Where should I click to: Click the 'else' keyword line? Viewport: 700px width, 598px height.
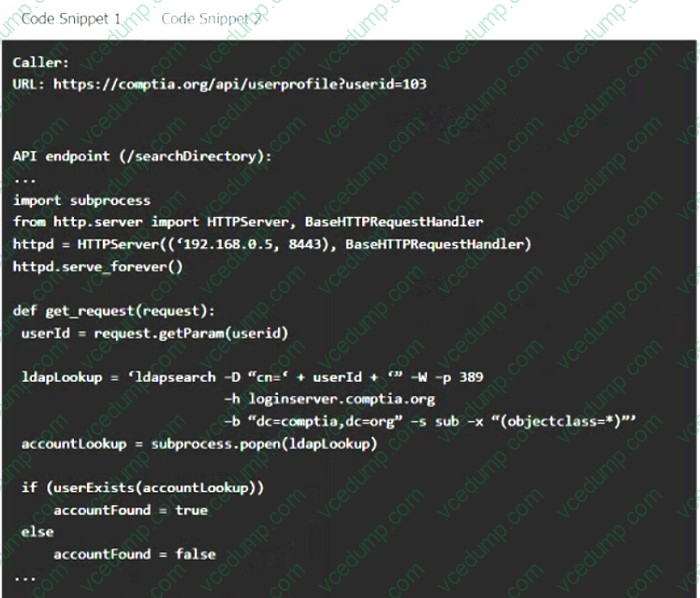(38, 532)
